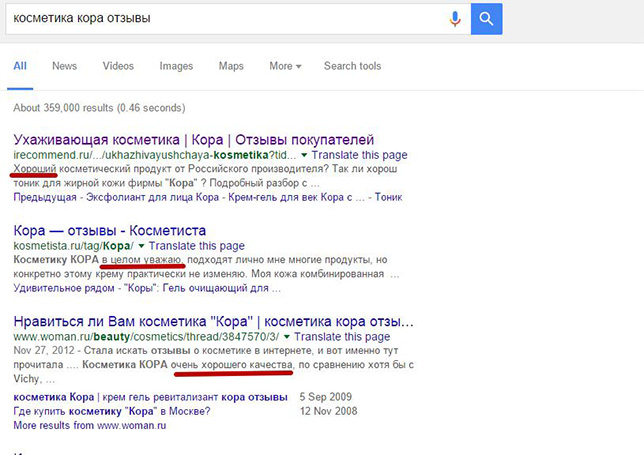Translate the irecommend.ru result page

[359, 155]
